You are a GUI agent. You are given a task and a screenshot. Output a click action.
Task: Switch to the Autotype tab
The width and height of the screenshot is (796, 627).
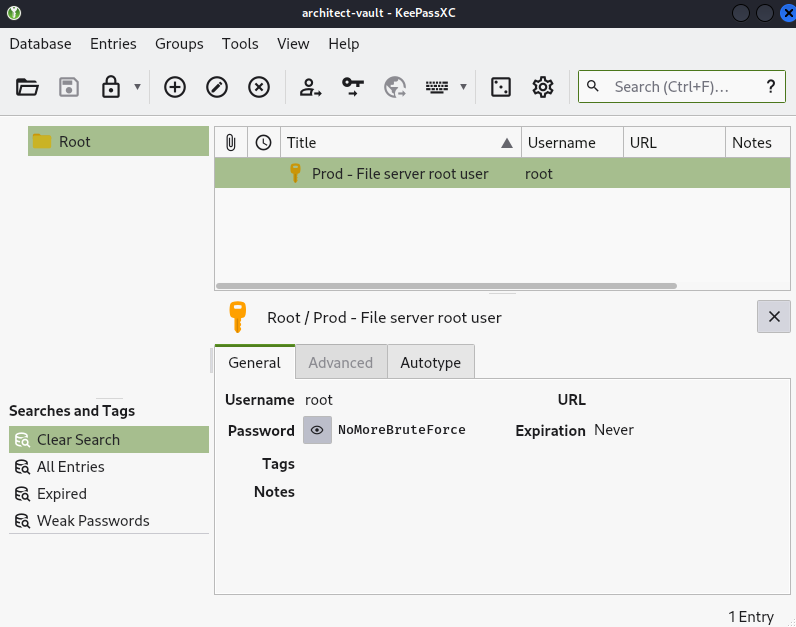[x=430, y=362]
